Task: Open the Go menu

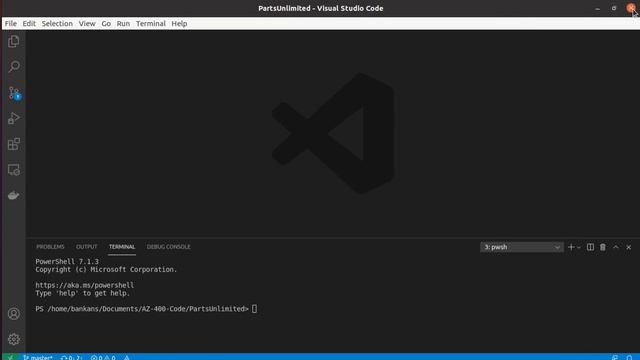Action: 106,24
